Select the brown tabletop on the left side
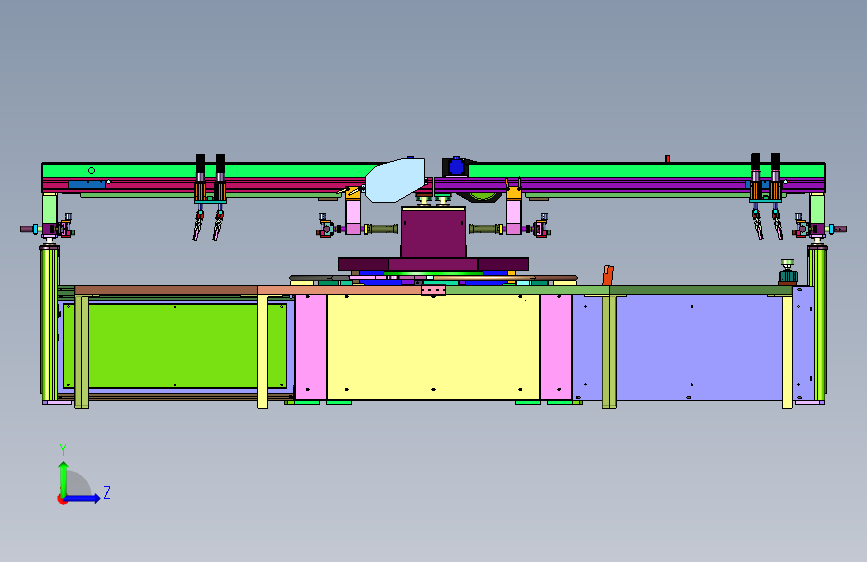Image resolution: width=867 pixels, height=562 pixels. [166, 290]
